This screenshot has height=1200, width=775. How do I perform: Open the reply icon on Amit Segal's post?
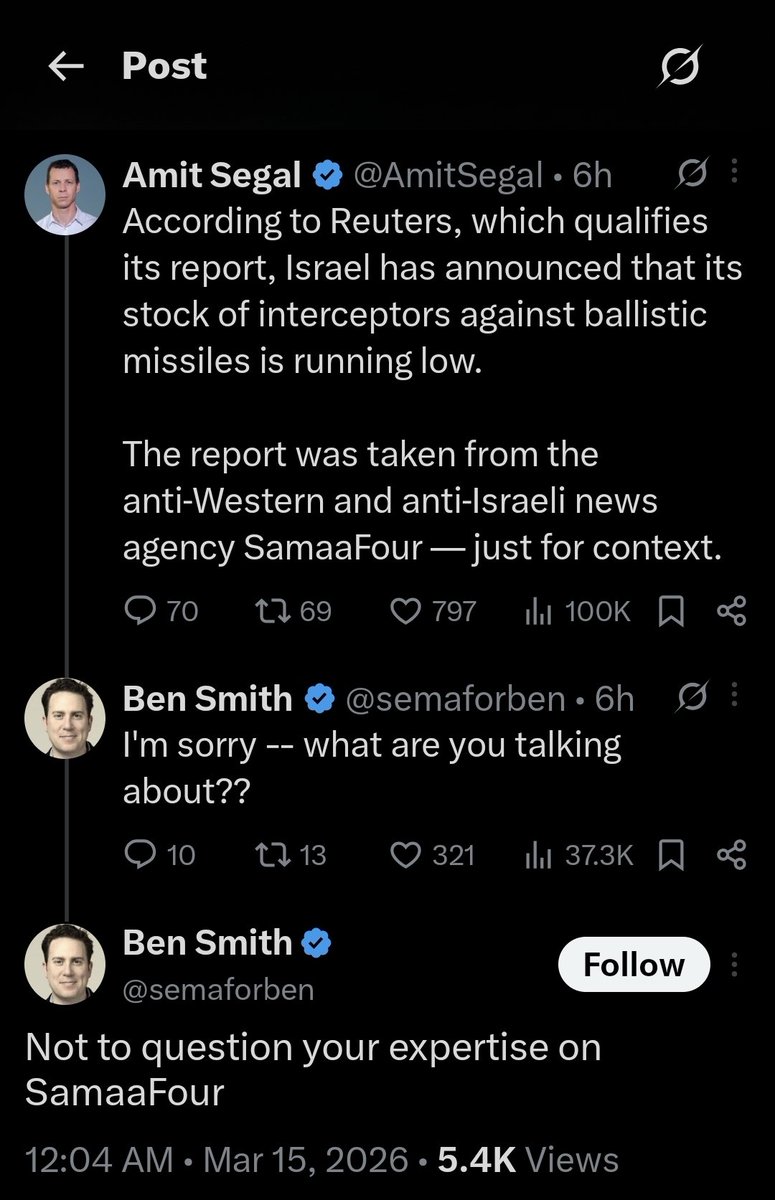click(138, 611)
